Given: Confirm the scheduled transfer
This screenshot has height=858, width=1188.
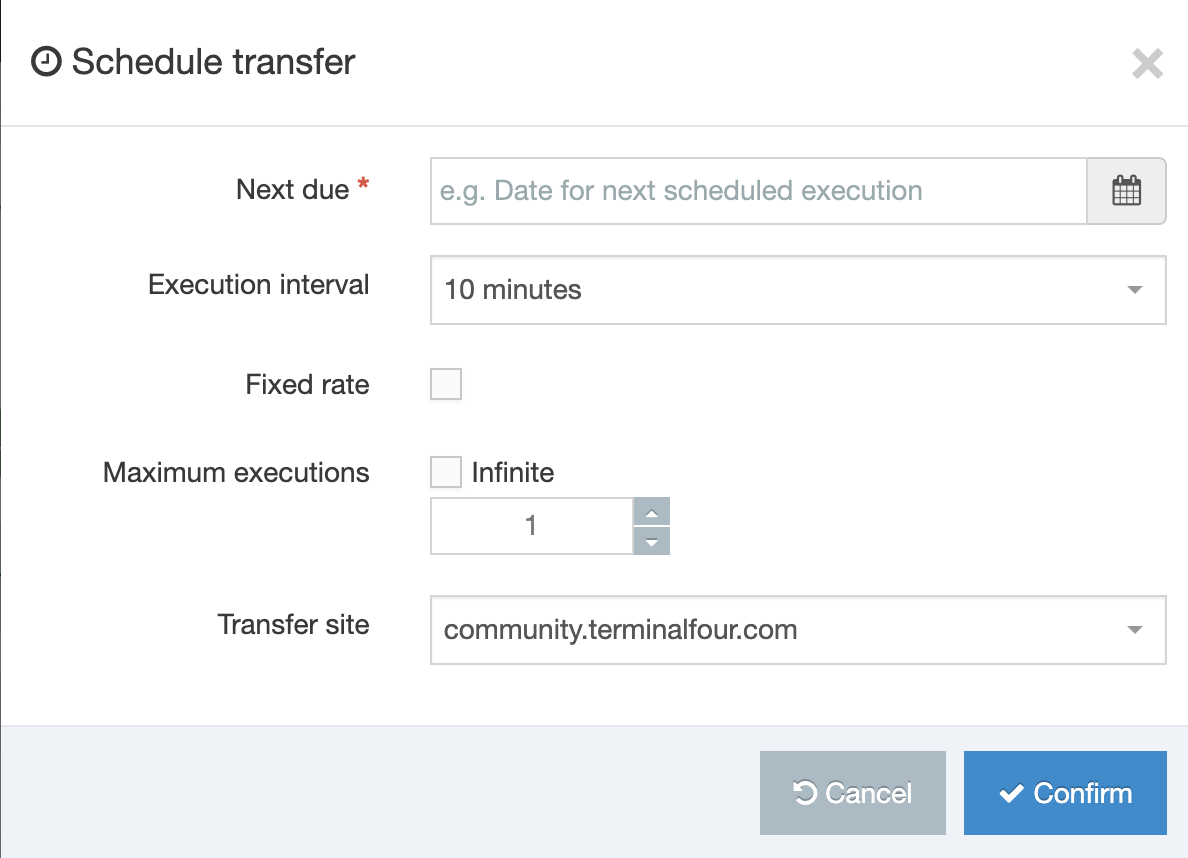Looking at the screenshot, I should point(1065,793).
